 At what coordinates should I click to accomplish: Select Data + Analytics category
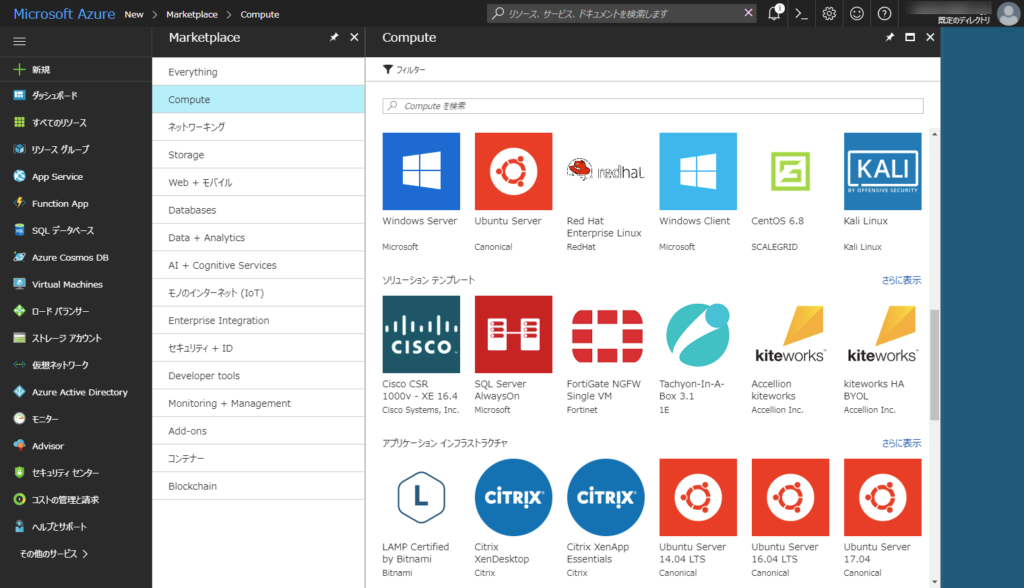click(259, 237)
